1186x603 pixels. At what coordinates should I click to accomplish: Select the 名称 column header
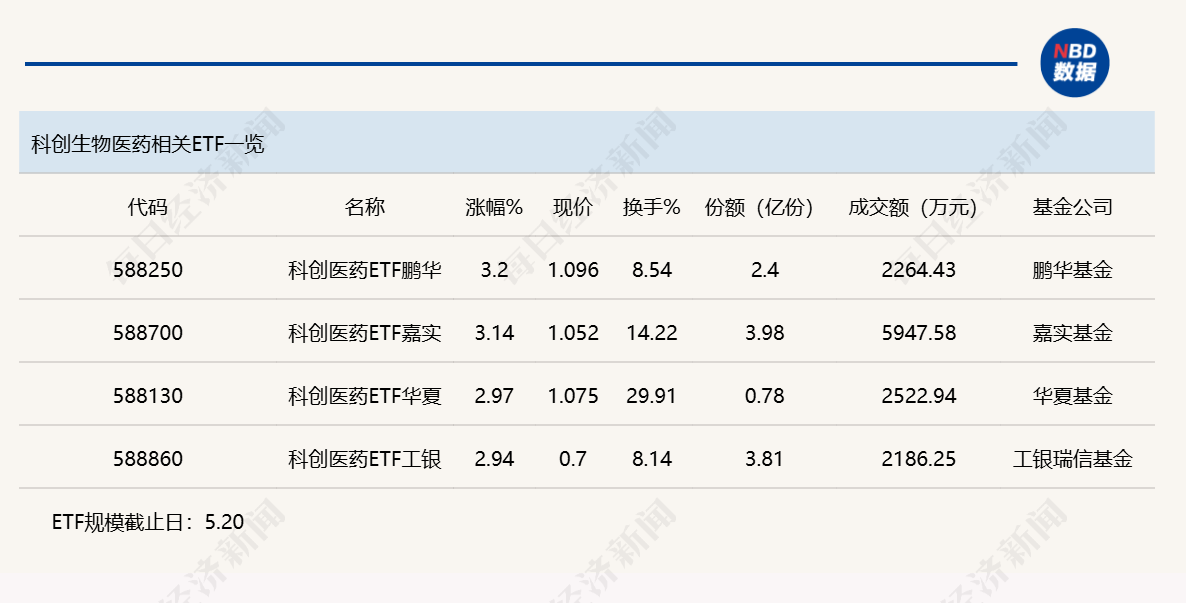365,207
